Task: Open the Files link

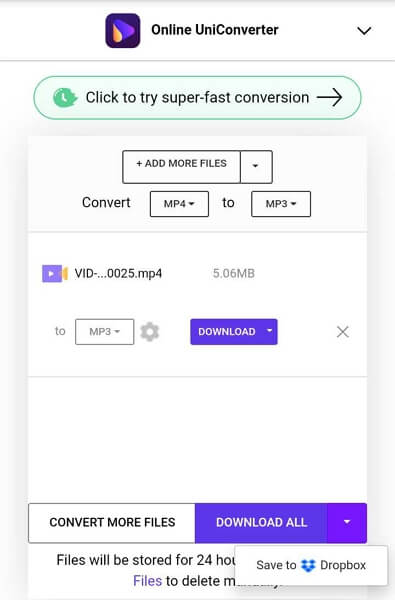Action: (148, 581)
